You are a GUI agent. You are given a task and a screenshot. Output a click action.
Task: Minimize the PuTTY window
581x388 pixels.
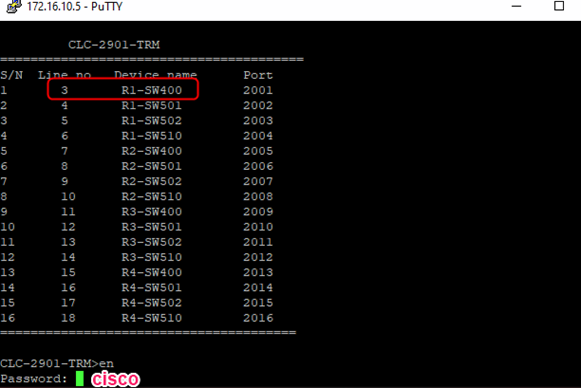click(x=517, y=6)
